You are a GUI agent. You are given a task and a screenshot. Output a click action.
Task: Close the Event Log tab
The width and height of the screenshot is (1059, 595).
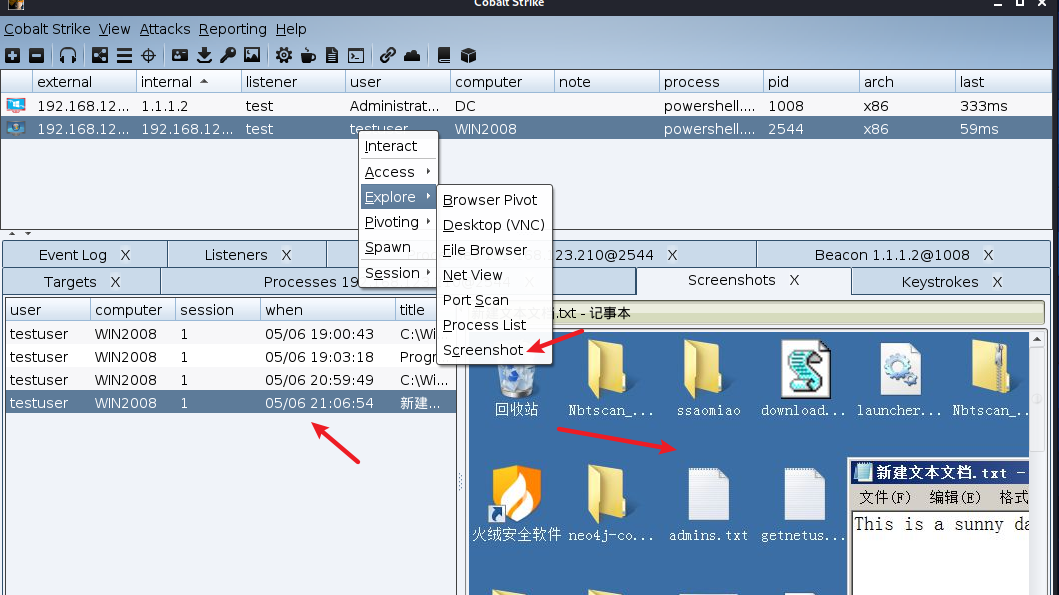click(x=126, y=255)
